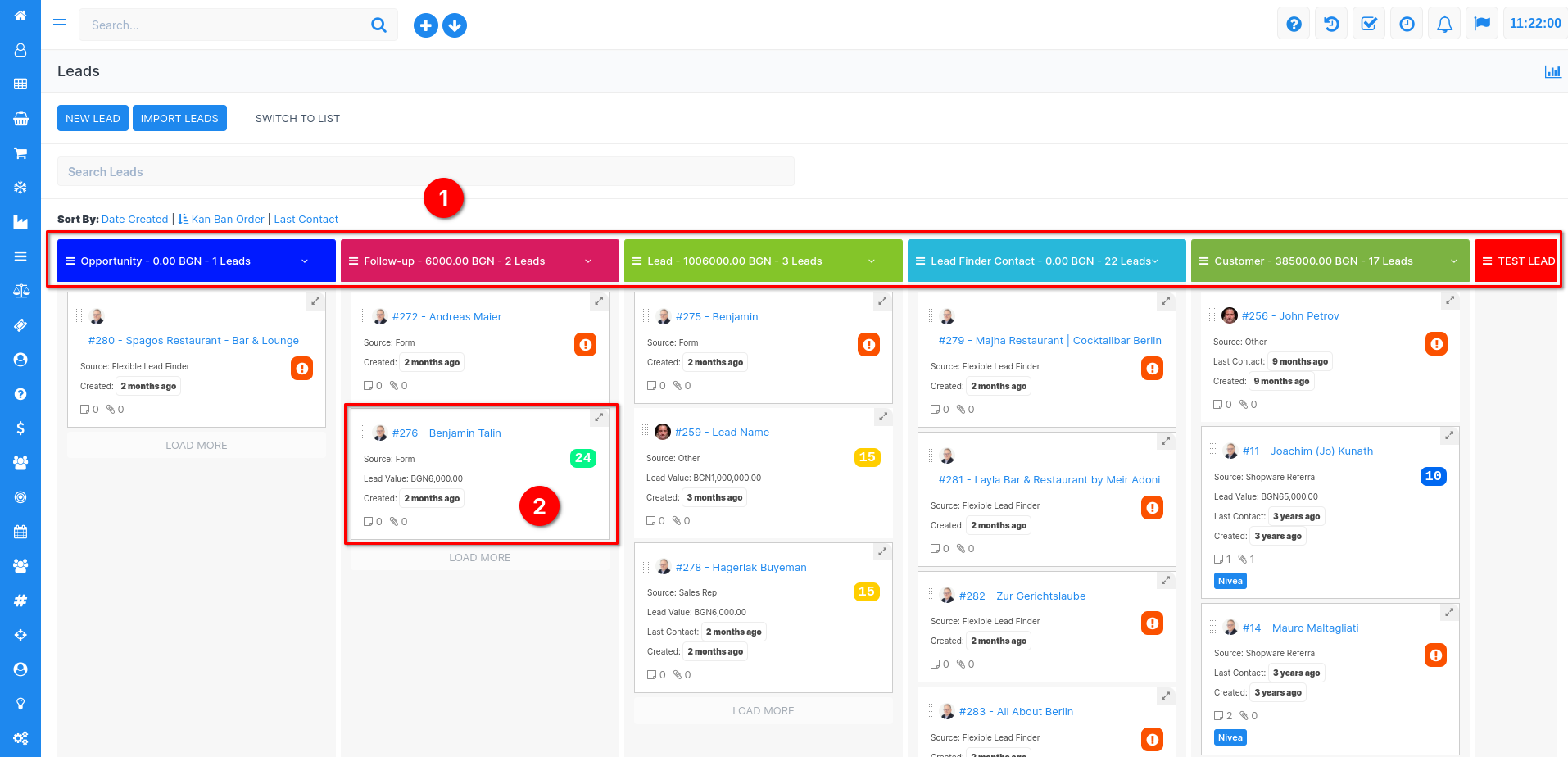Expand lead card #276 Benjamin Talin
This screenshot has width=1568, height=757.
pos(599,418)
